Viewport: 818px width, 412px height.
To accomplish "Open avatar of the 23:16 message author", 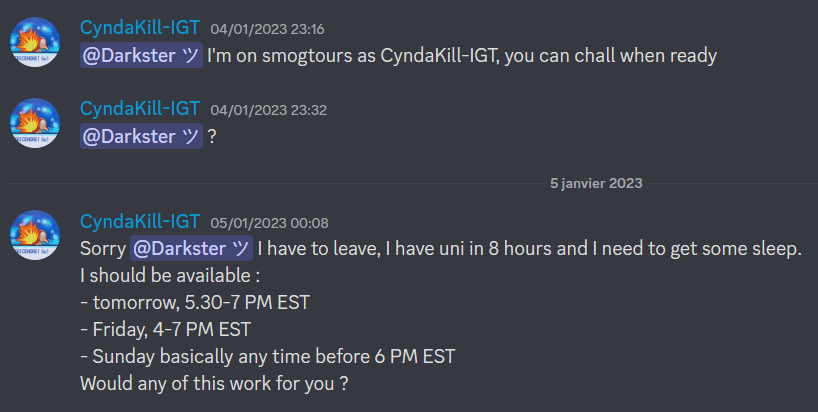I will tap(35, 42).
